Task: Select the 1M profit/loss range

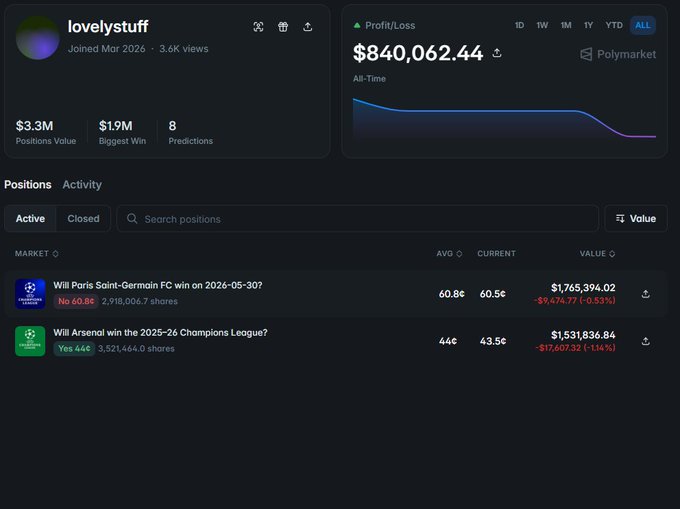Action: coord(566,25)
